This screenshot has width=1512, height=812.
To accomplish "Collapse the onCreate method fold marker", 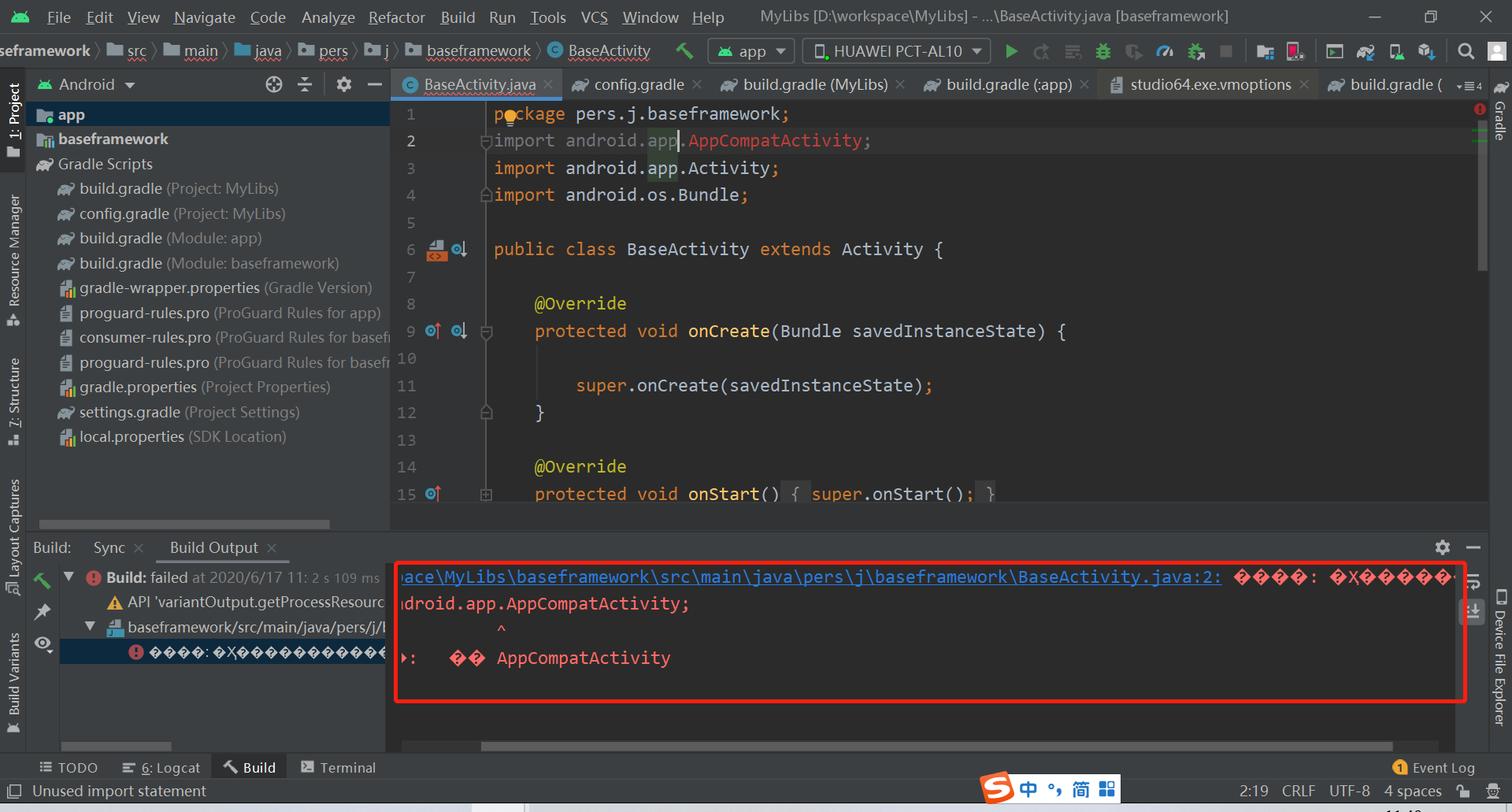I will click(x=486, y=332).
